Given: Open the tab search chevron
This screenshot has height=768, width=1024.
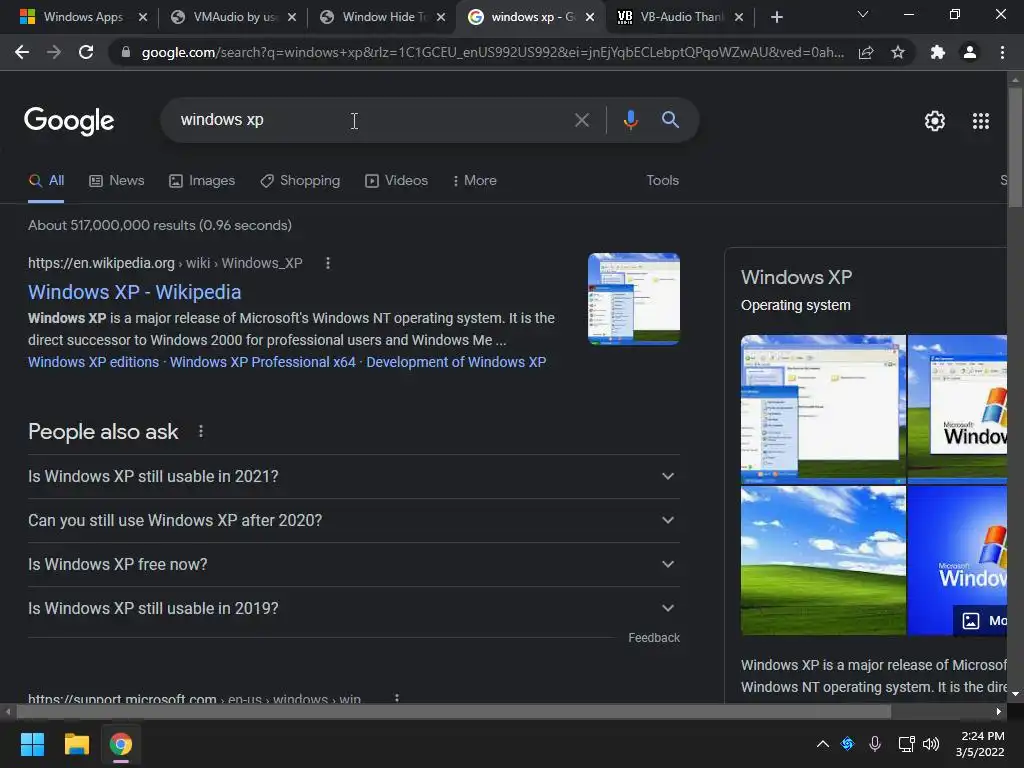Looking at the screenshot, I should (x=863, y=14).
